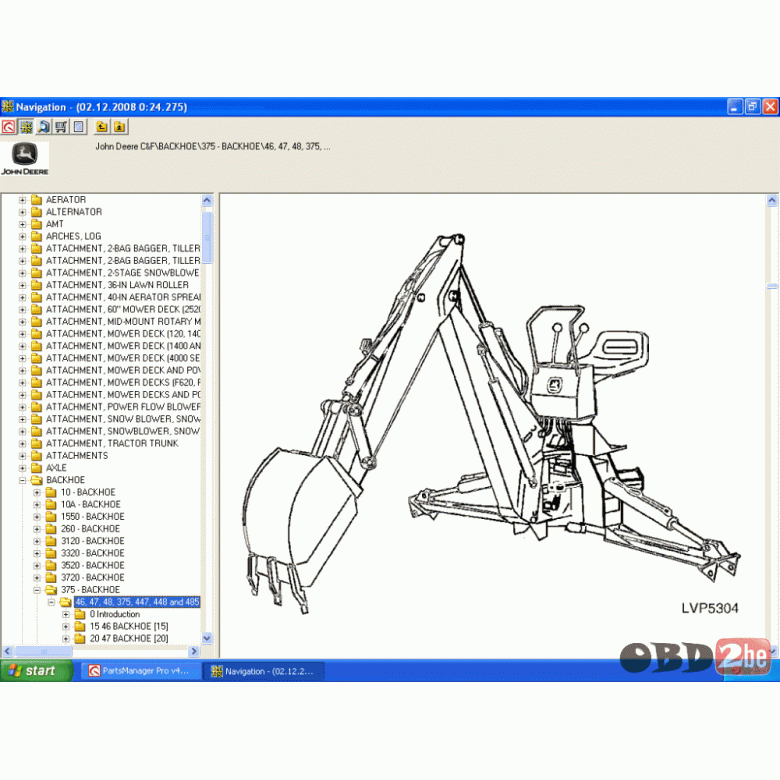
Task: Select ATTACHMENT, MOWER DECK (4000 SE row
Action: (x=123, y=358)
